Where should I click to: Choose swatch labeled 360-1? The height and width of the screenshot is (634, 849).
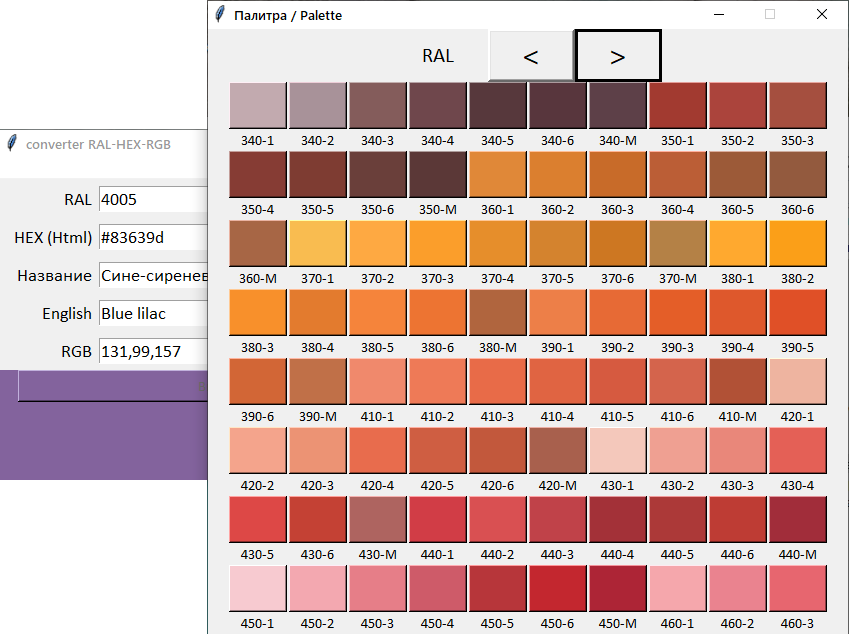coord(498,174)
